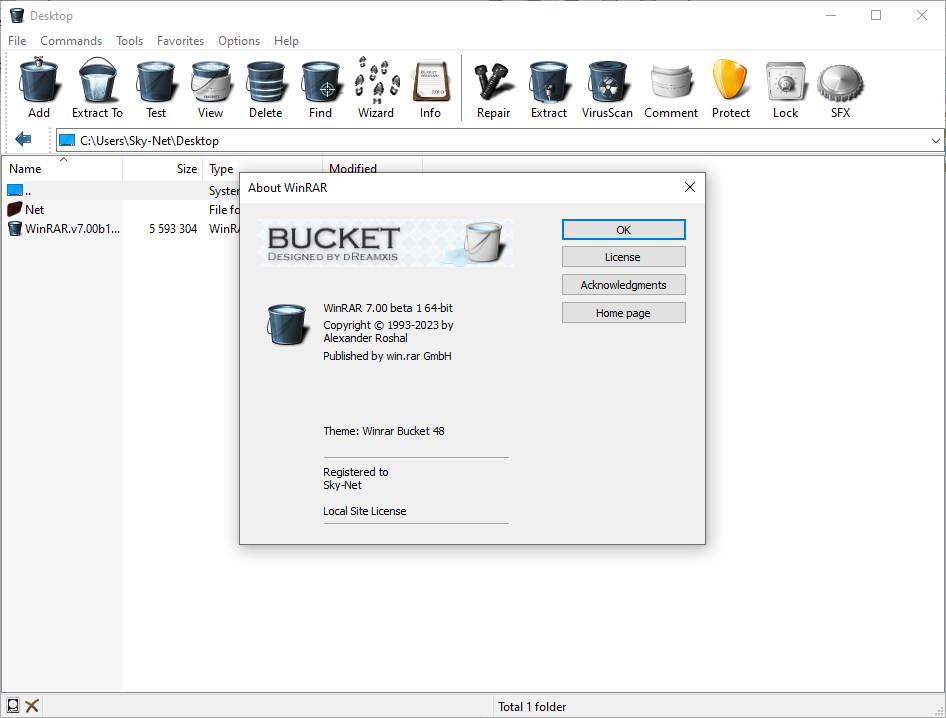Open the Favorites menu
Image resolution: width=946 pixels, height=718 pixels.
coord(180,40)
